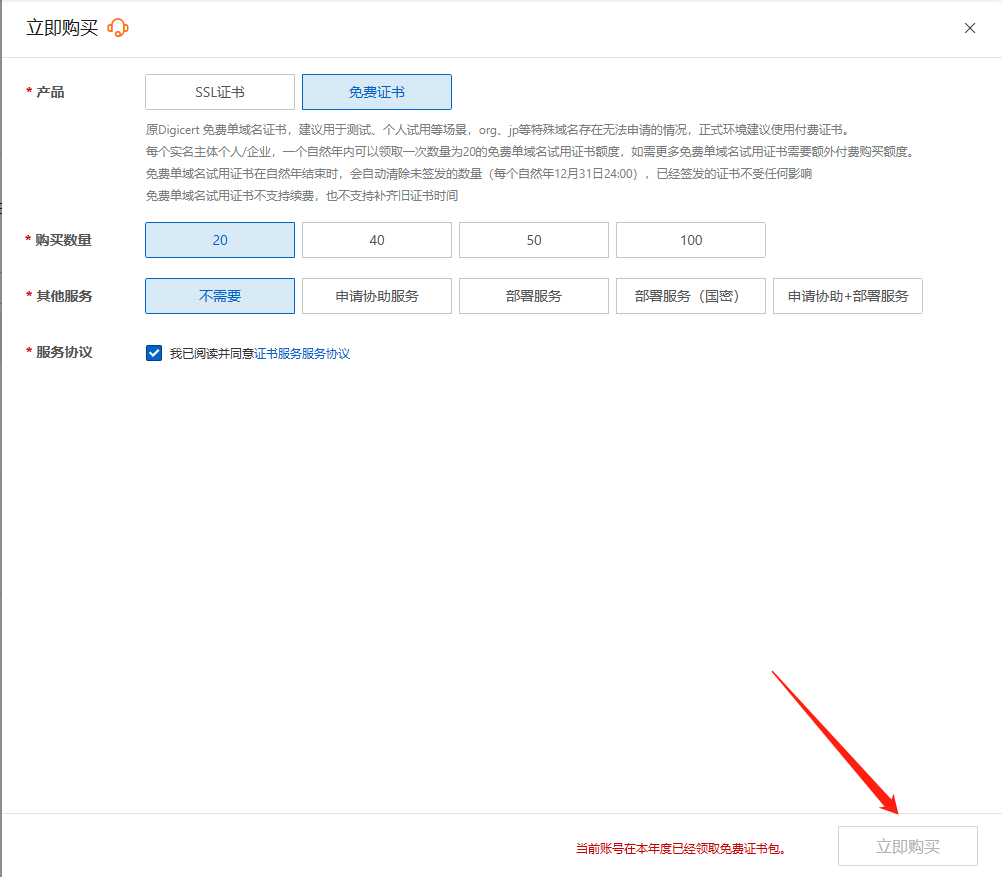Choose purchase quantity 20
The image size is (1002, 877).
(220, 240)
